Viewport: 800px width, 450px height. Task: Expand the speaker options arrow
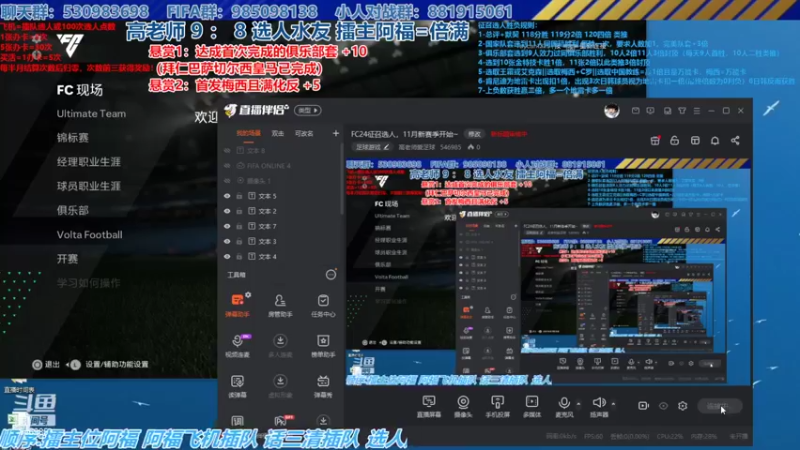613,404
